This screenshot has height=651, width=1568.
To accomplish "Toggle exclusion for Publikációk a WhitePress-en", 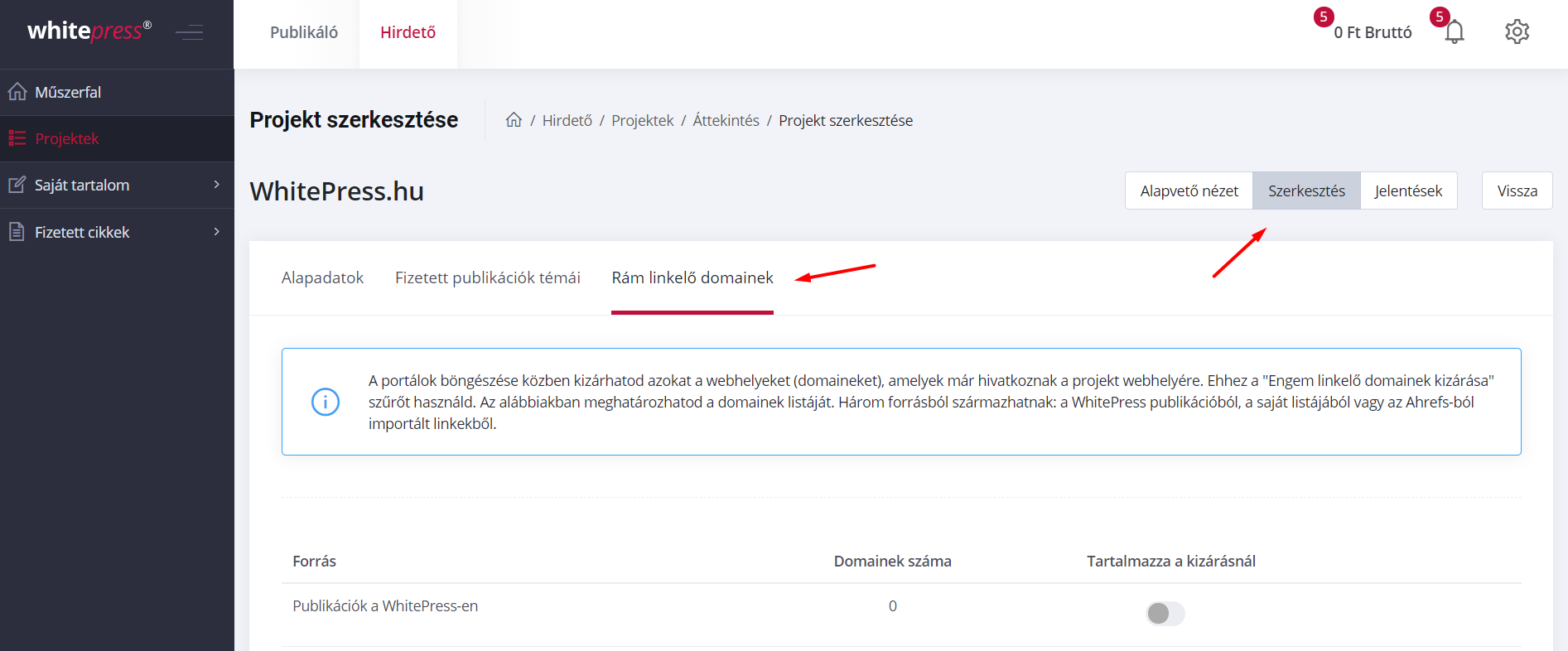I will [x=1165, y=614].
